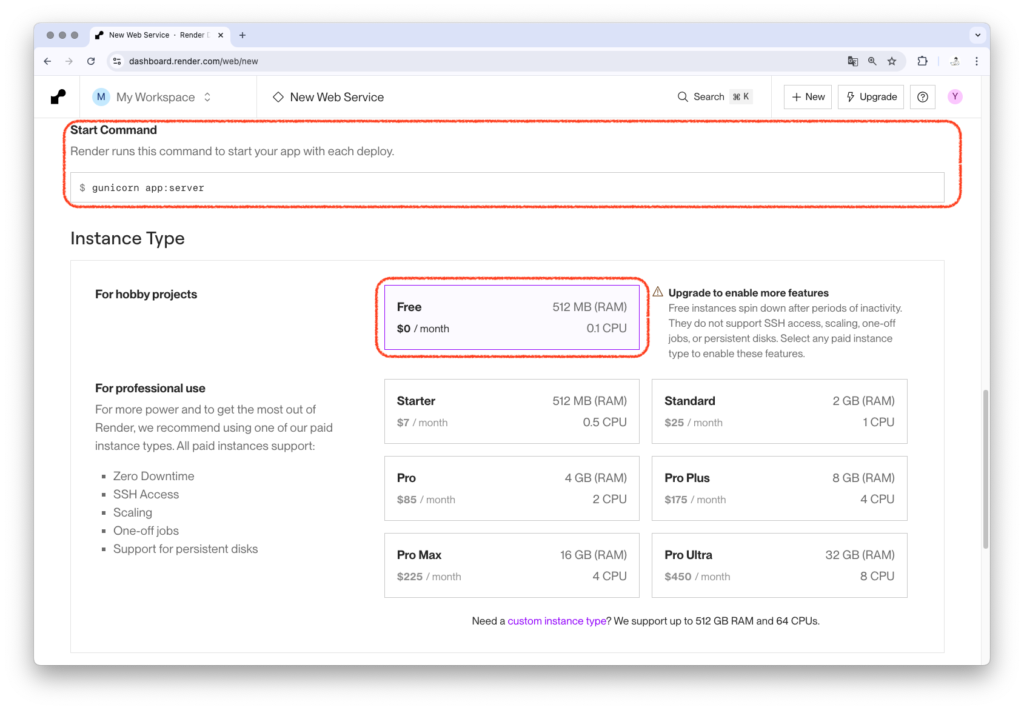Select the Standard instance type

click(780, 411)
